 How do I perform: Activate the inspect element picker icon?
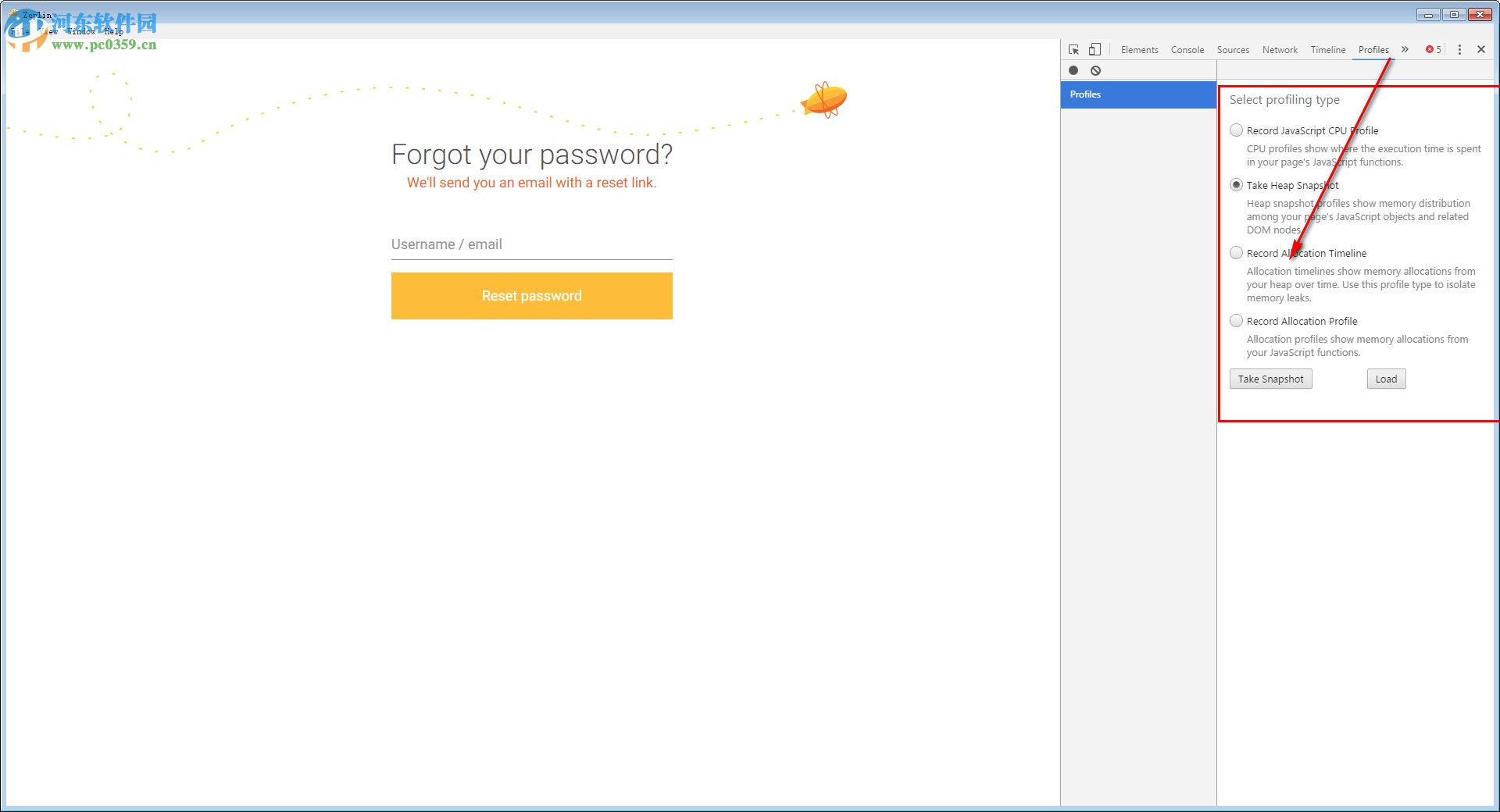[x=1074, y=49]
